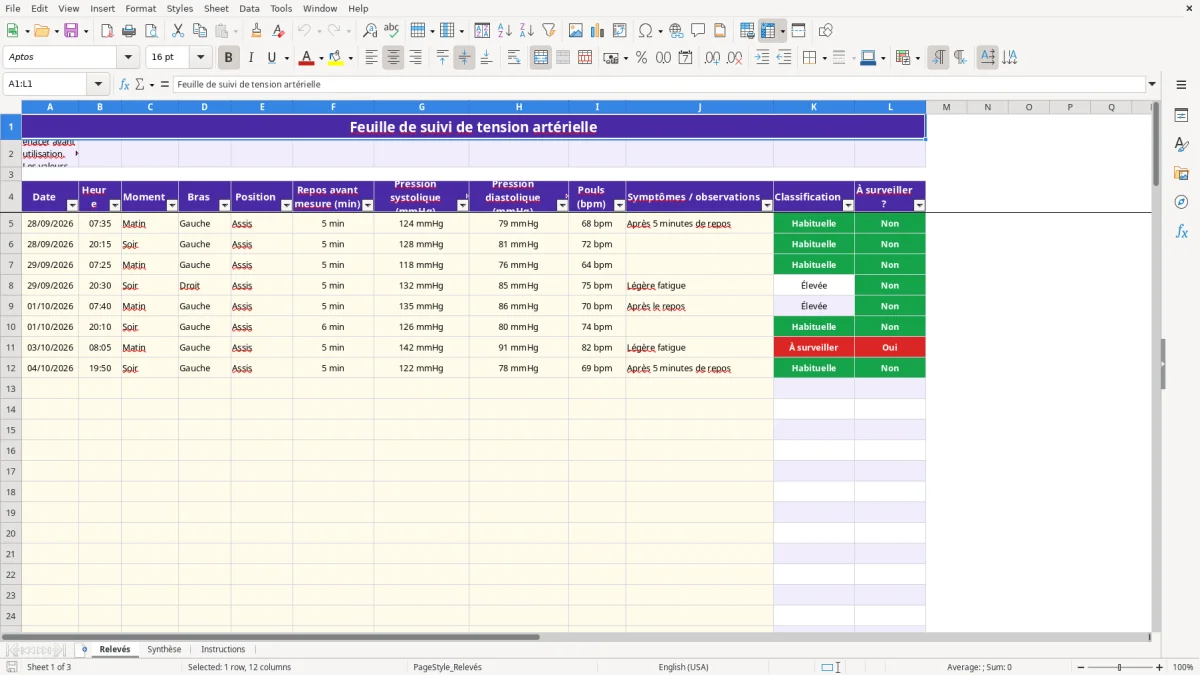The image size is (1200, 675).
Task: Open the Sheet menu
Action: tap(216, 8)
